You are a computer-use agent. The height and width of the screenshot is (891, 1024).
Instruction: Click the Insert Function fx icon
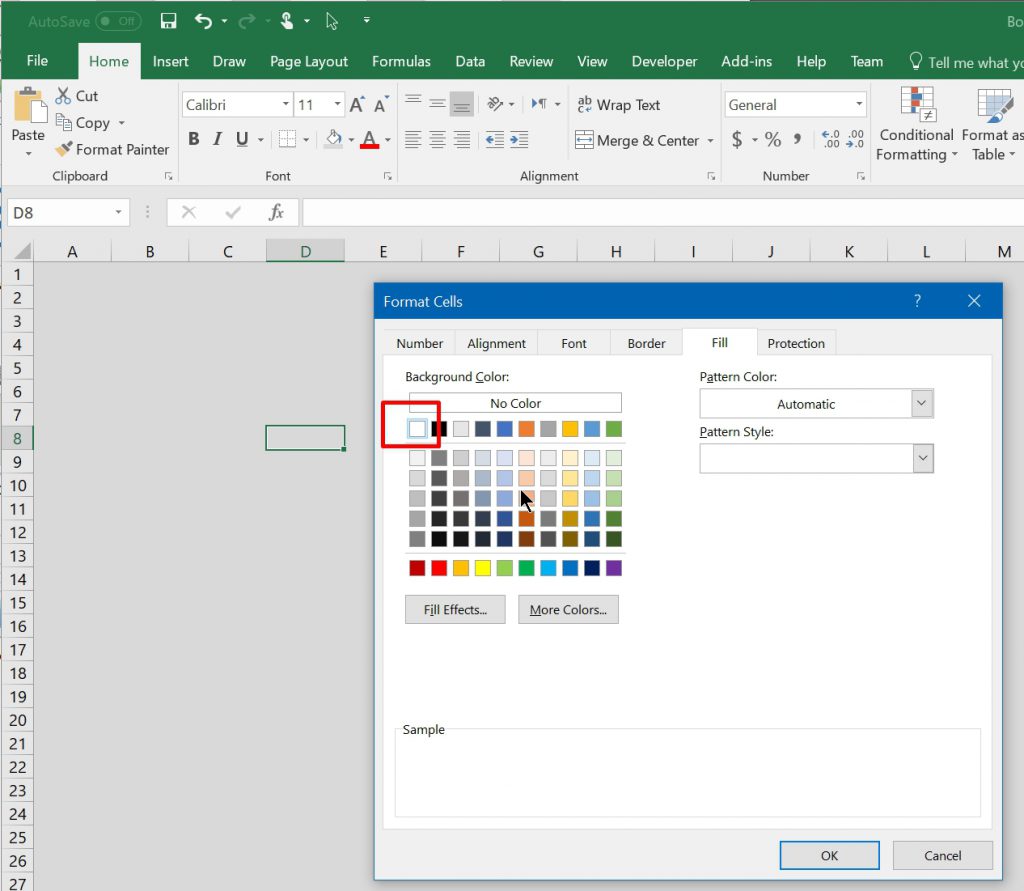(x=276, y=212)
